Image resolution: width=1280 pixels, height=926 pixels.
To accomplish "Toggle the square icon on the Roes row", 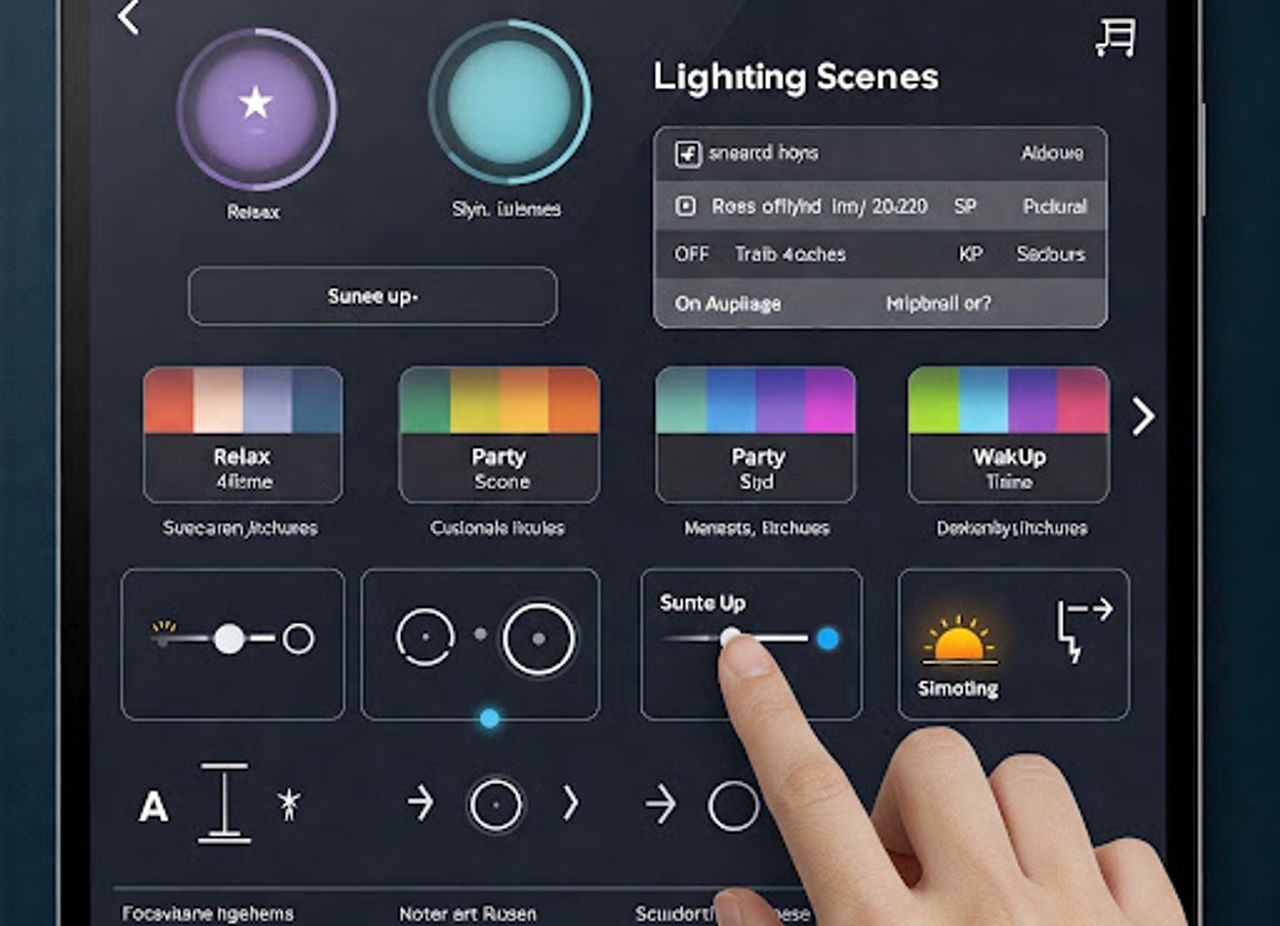I will tap(686, 206).
